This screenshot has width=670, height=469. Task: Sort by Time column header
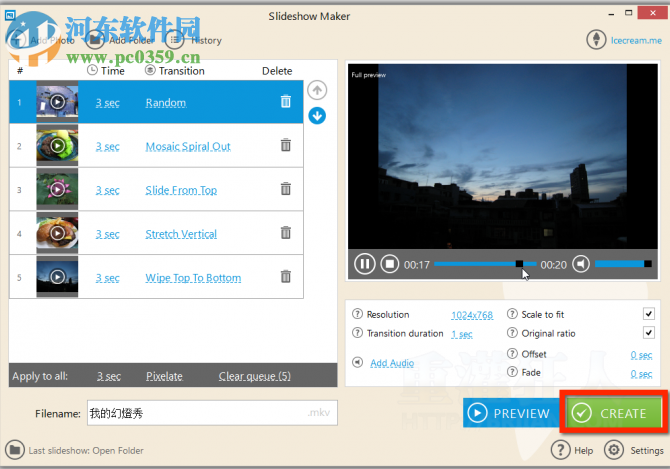tap(106, 70)
